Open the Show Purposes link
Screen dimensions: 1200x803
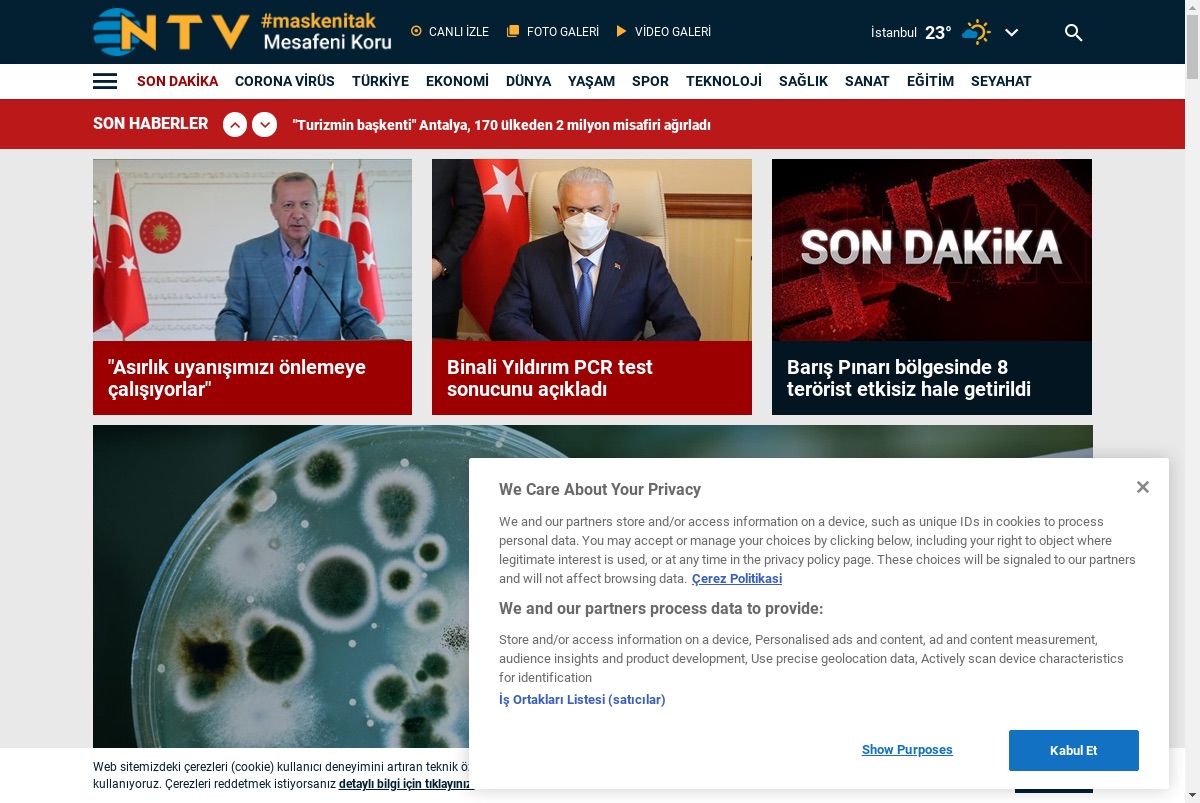click(x=907, y=750)
